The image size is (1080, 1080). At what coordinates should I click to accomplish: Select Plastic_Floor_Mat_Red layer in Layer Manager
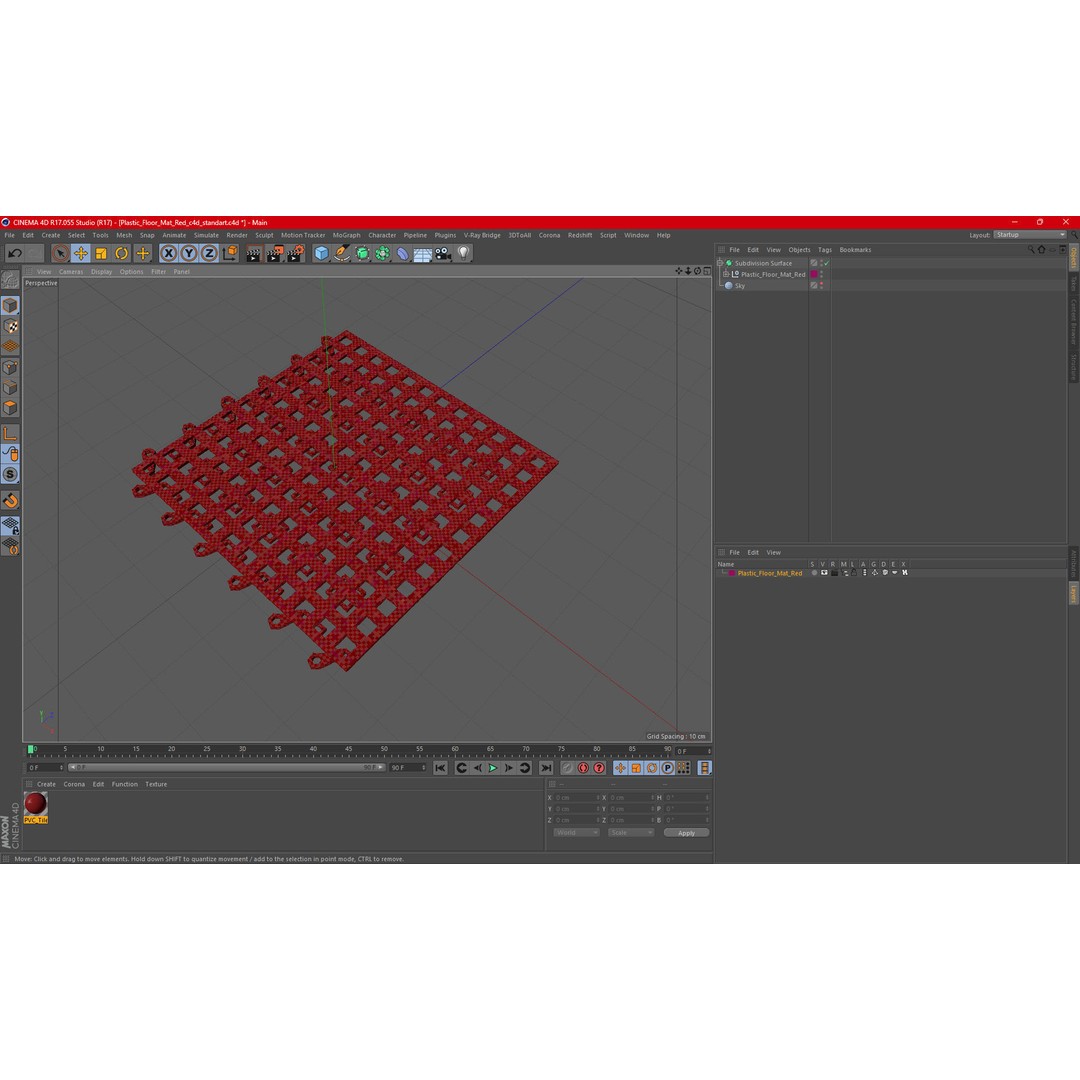(769, 573)
